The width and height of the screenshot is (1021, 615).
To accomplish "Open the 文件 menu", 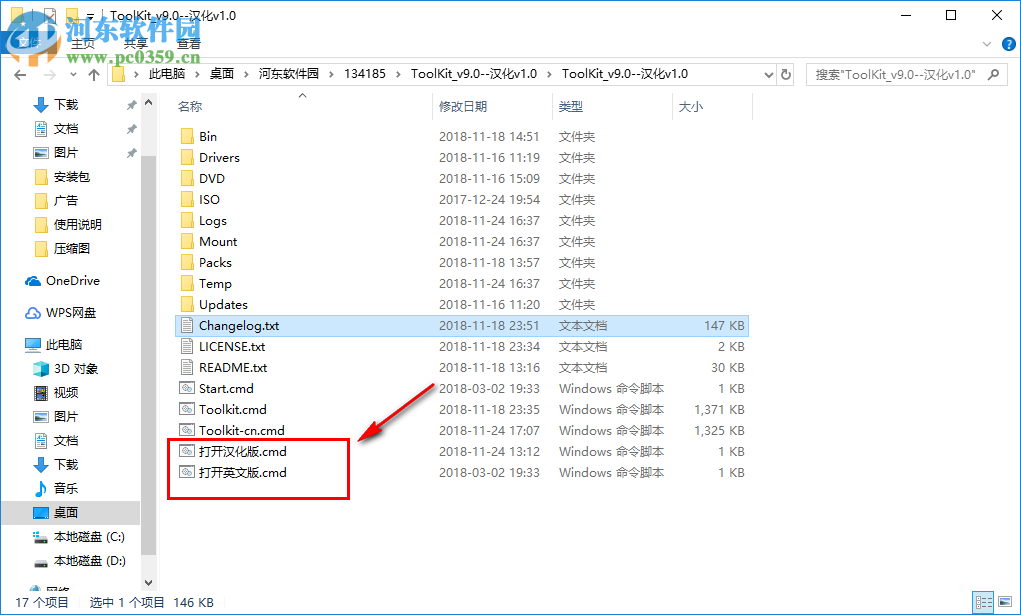I will pyautogui.click(x=27, y=43).
